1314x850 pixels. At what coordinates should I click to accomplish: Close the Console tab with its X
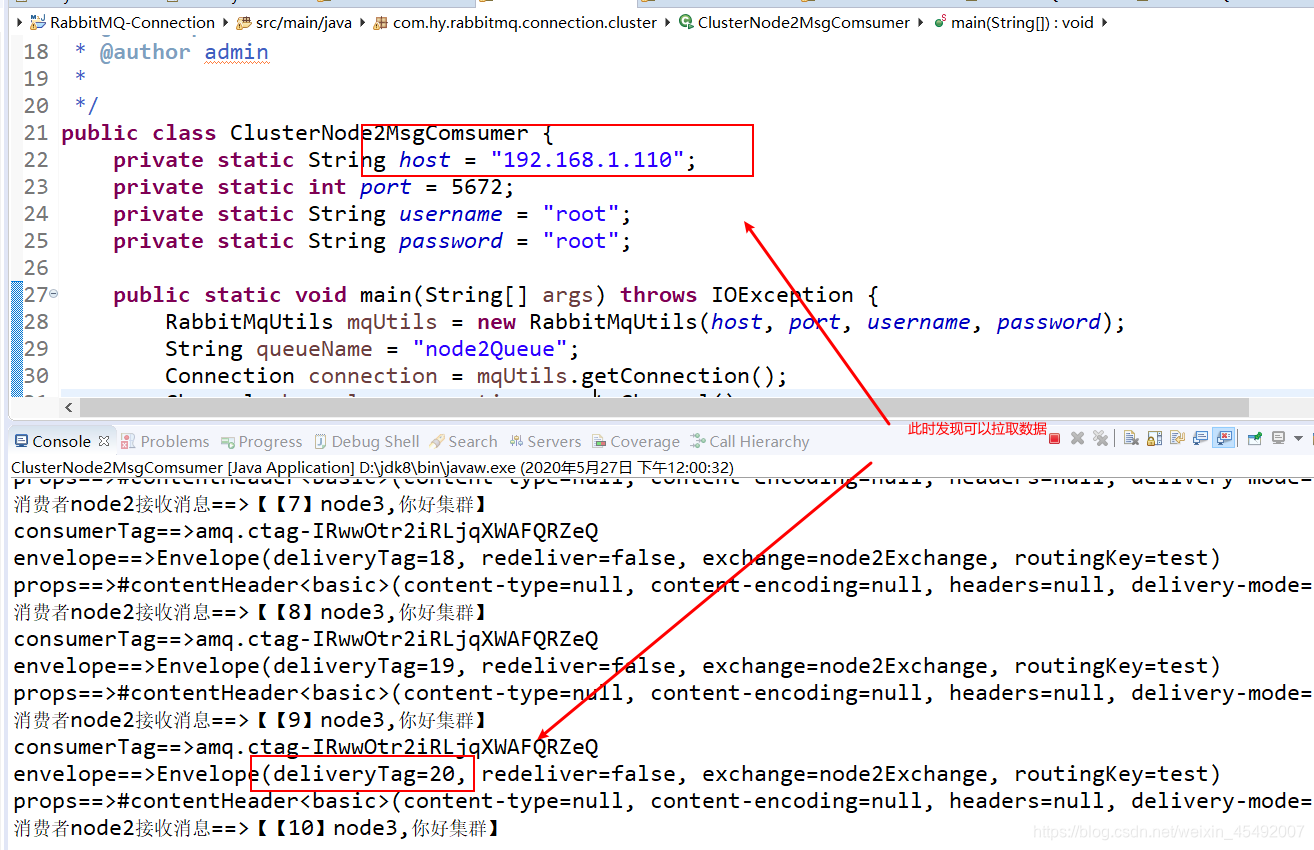(105, 441)
